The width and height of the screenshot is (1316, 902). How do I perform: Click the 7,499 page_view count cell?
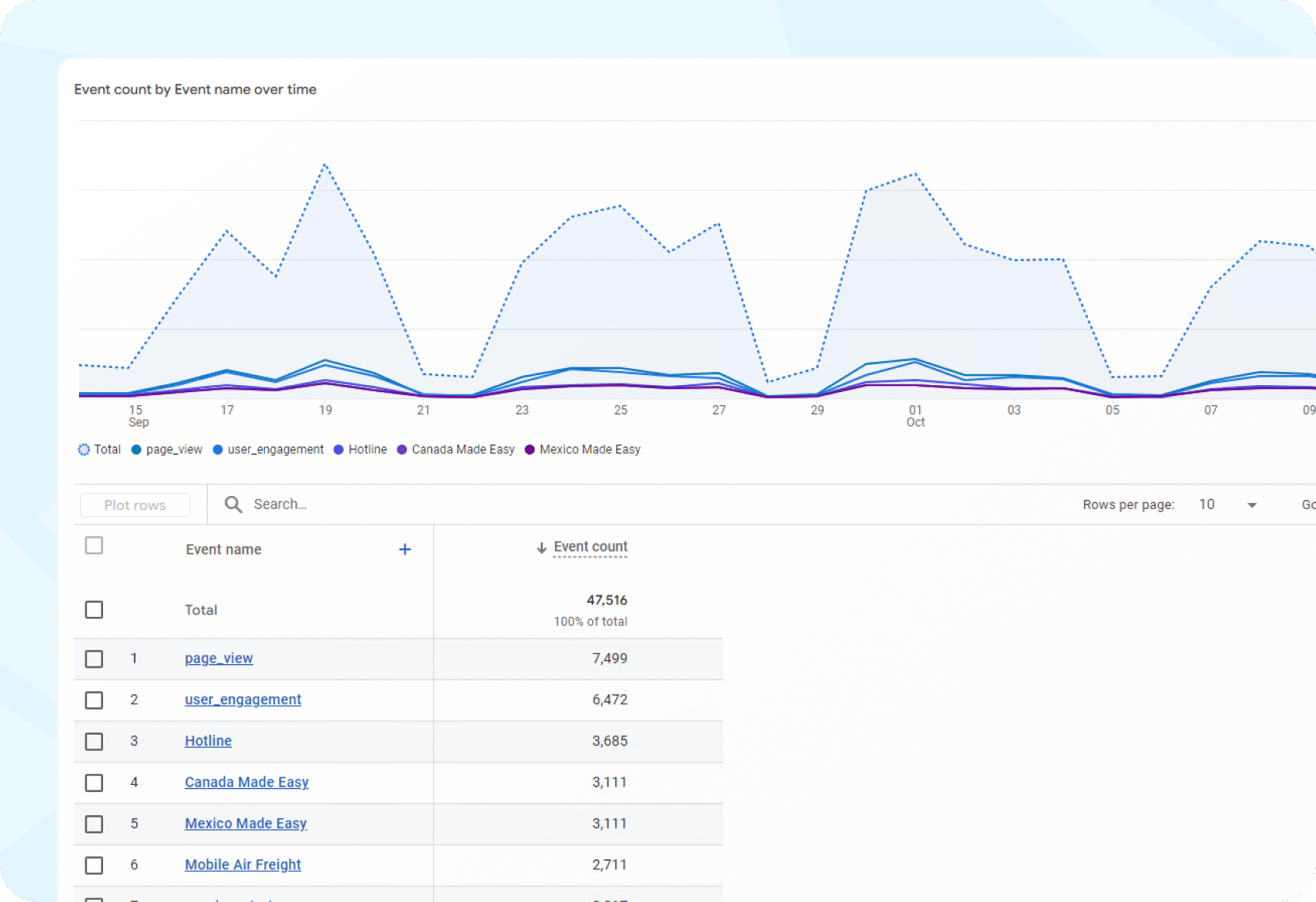[610, 658]
